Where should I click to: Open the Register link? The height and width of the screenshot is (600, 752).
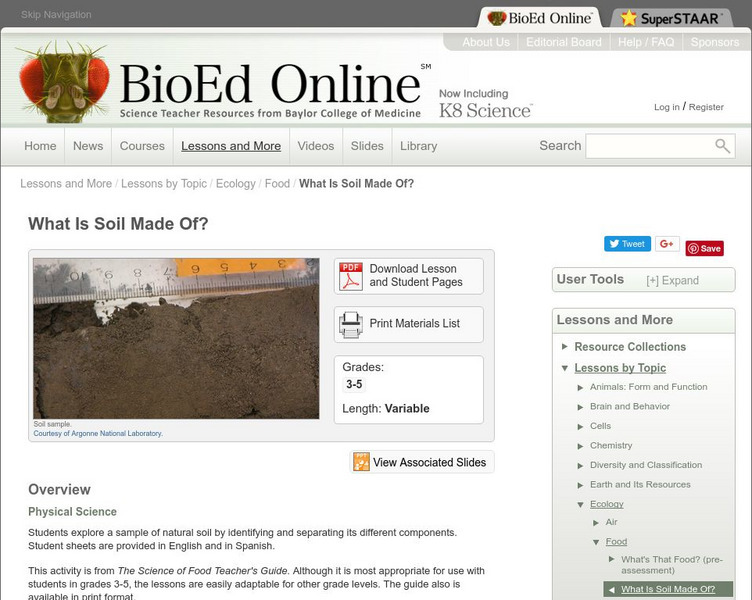tap(706, 107)
